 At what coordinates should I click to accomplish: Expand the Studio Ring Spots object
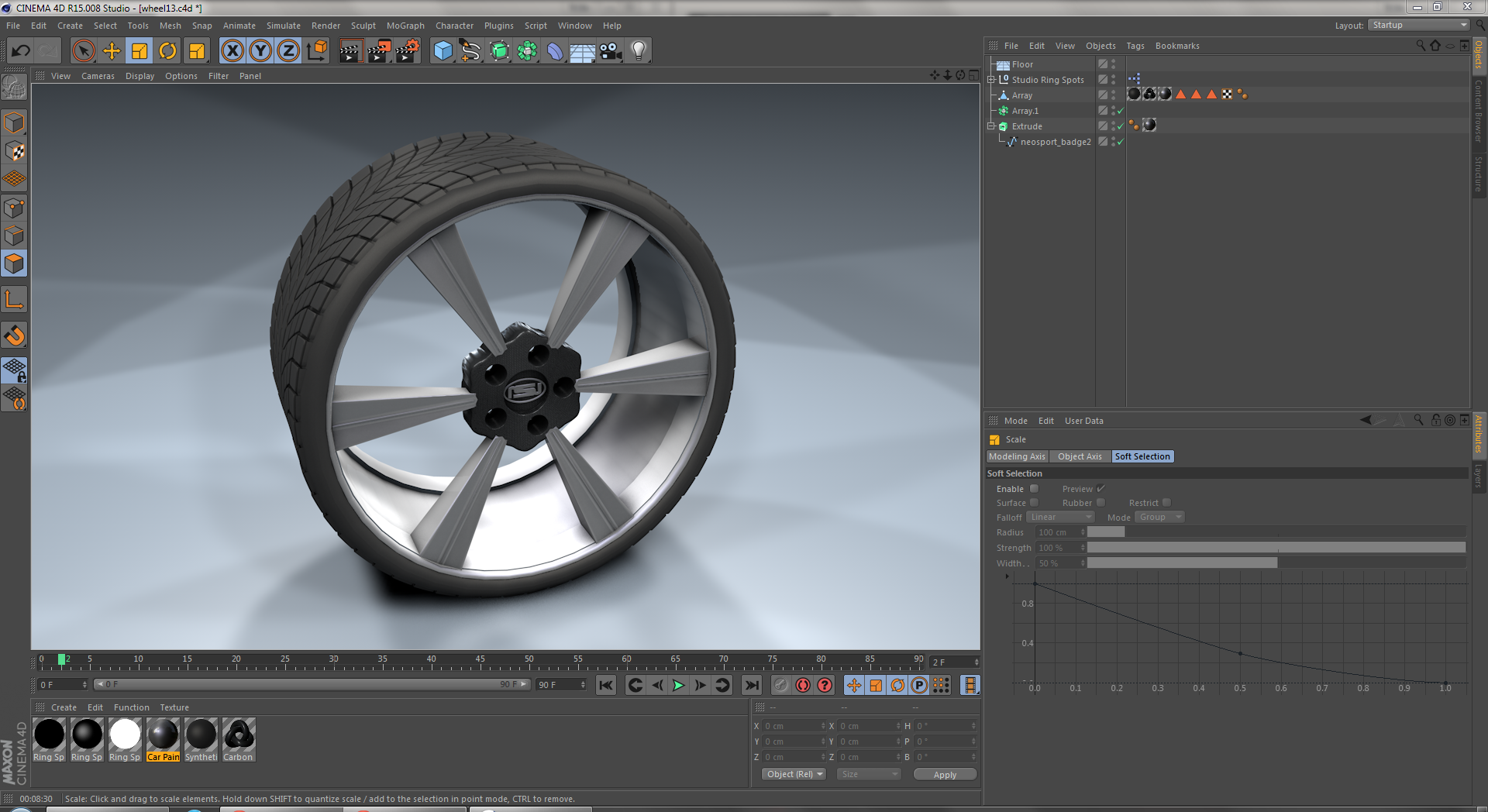(x=990, y=80)
